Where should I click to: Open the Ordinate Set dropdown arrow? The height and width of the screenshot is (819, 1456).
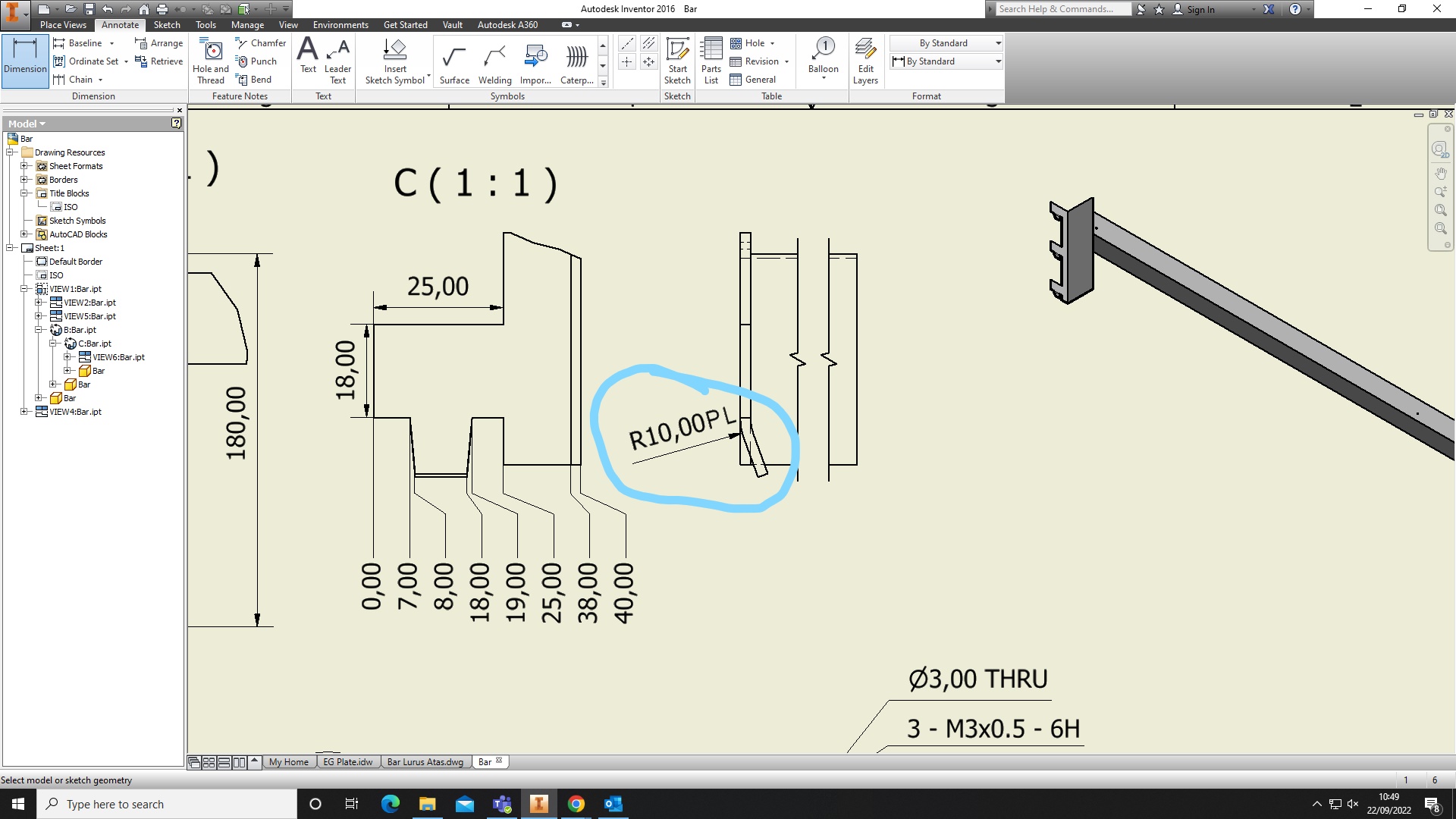[x=127, y=62]
